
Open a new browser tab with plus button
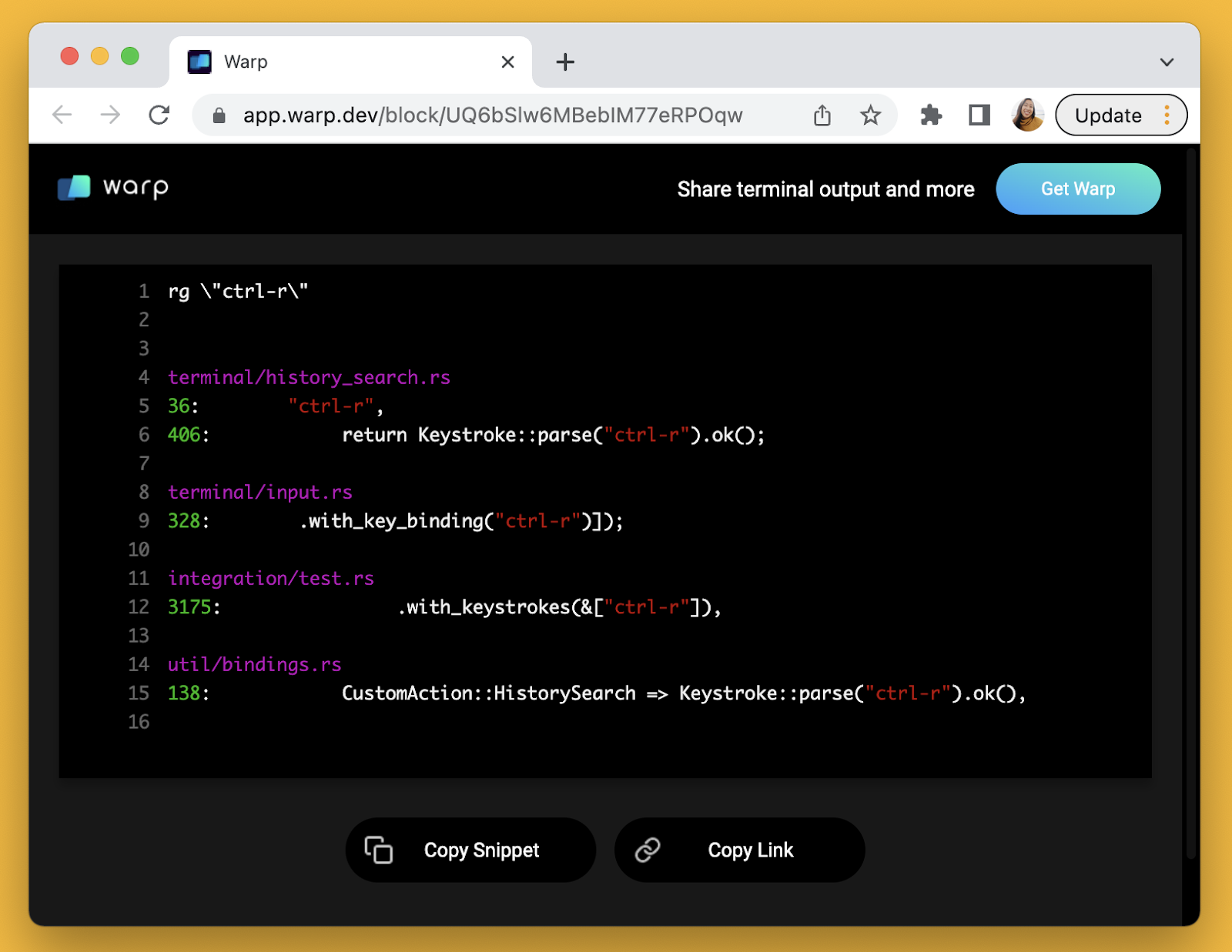564,62
